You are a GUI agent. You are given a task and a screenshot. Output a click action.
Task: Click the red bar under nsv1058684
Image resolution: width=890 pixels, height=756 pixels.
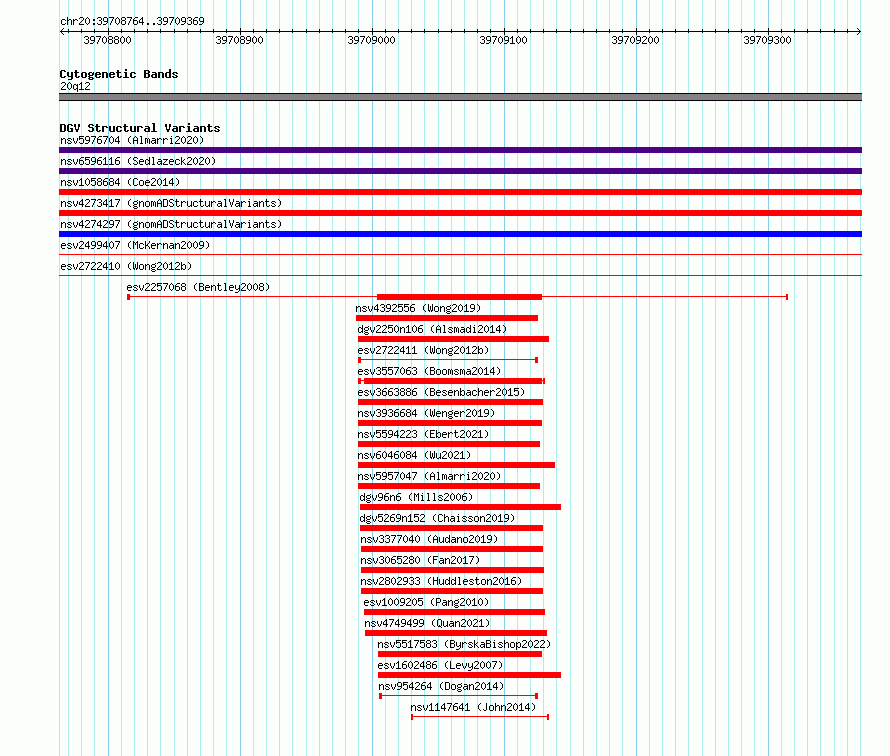click(x=460, y=192)
